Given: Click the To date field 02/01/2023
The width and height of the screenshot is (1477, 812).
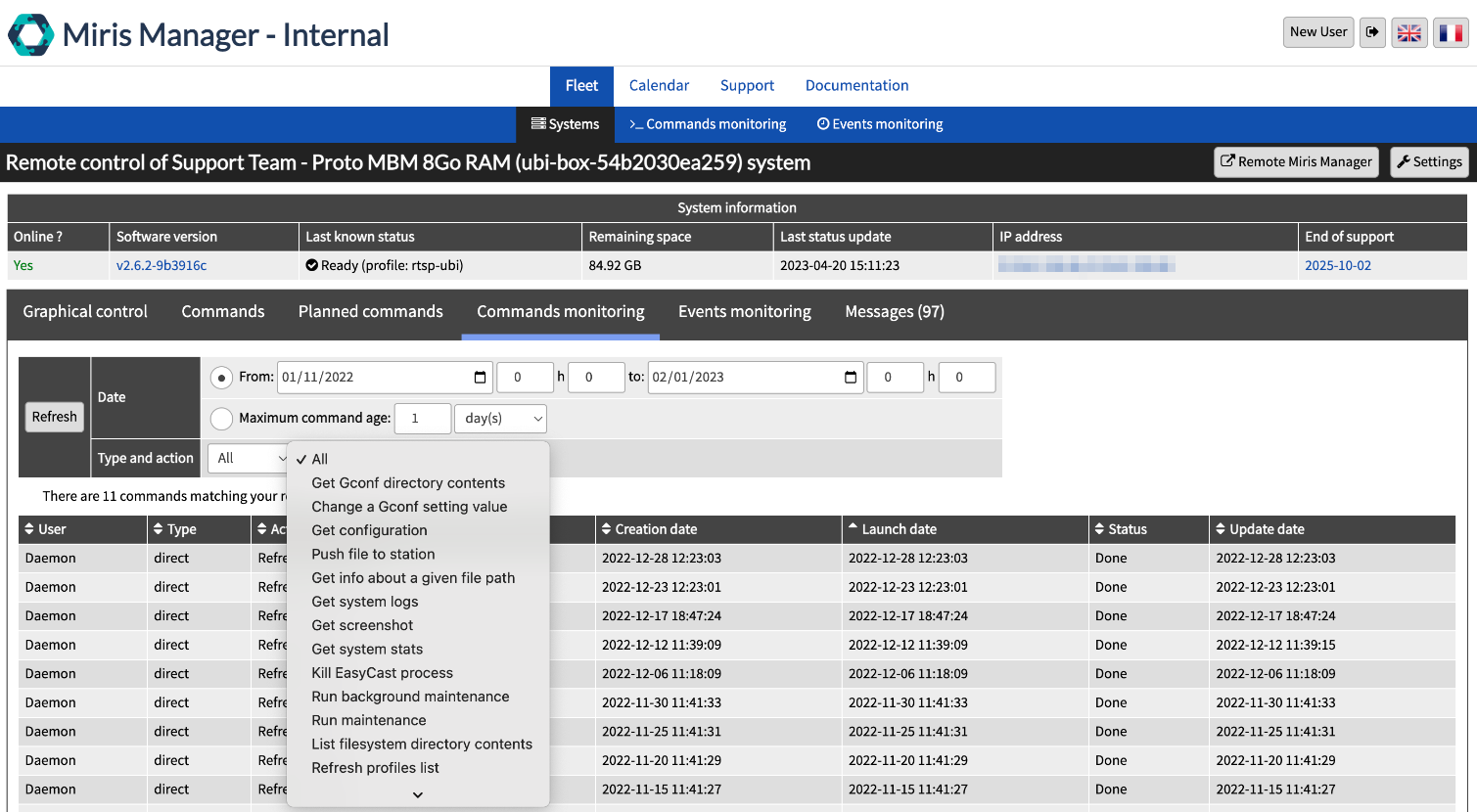Looking at the screenshot, I should 755,378.
